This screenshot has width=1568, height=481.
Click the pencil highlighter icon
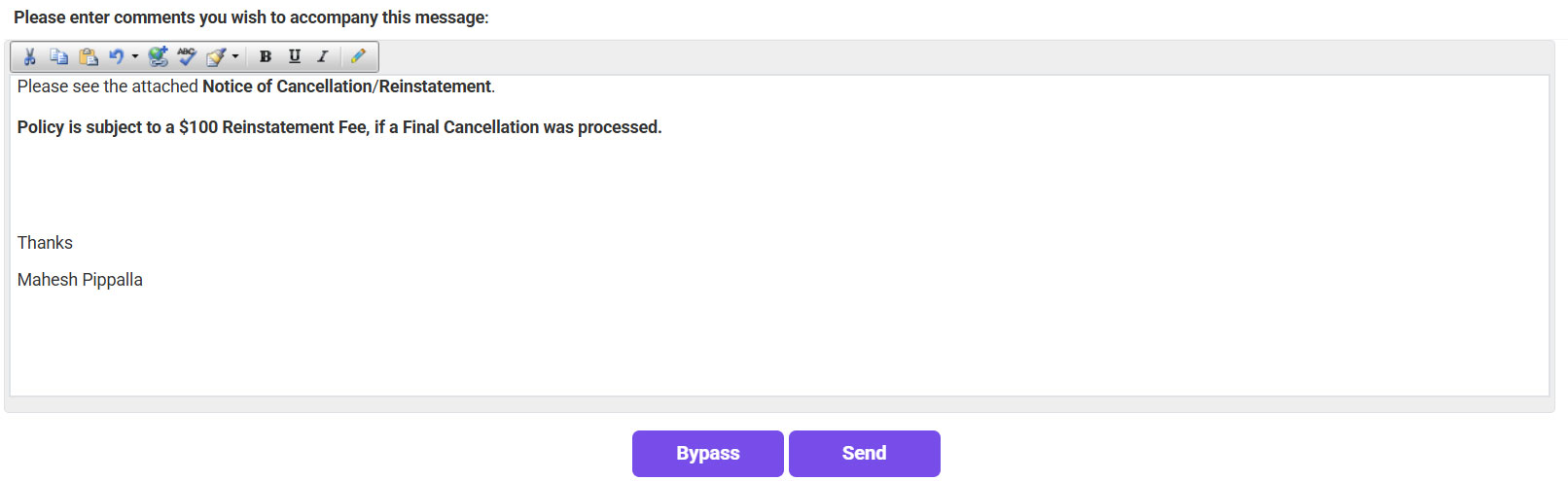pyautogui.click(x=358, y=56)
